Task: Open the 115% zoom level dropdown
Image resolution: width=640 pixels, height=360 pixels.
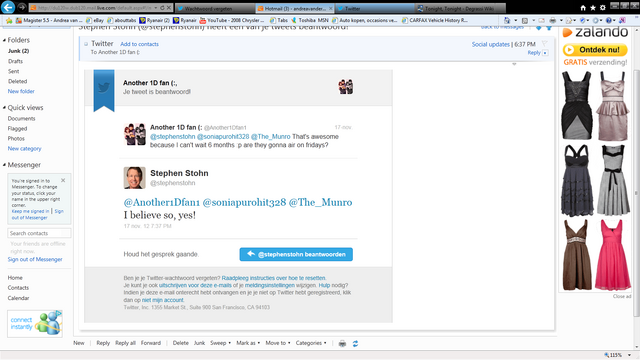Action: tap(629, 355)
